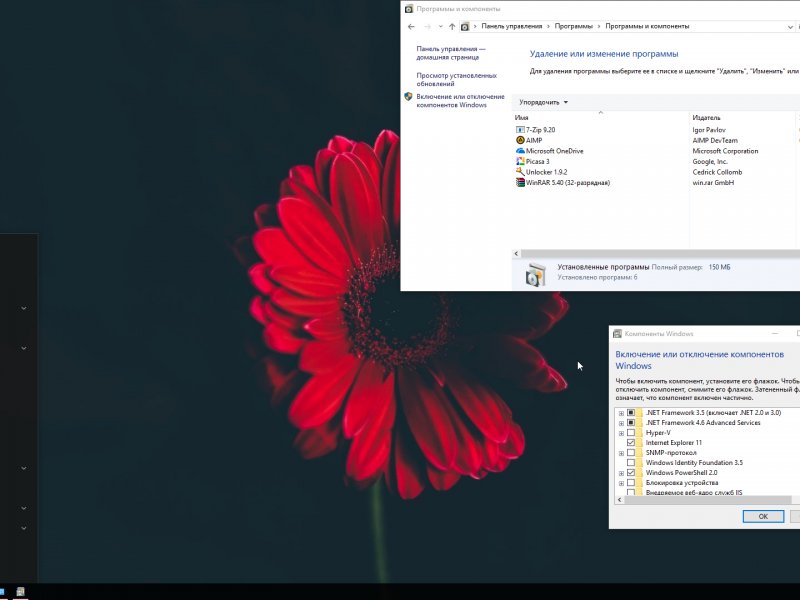Click the gray components icon on the taskbar
This screenshot has height=600, width=800.
click(20, 592)
